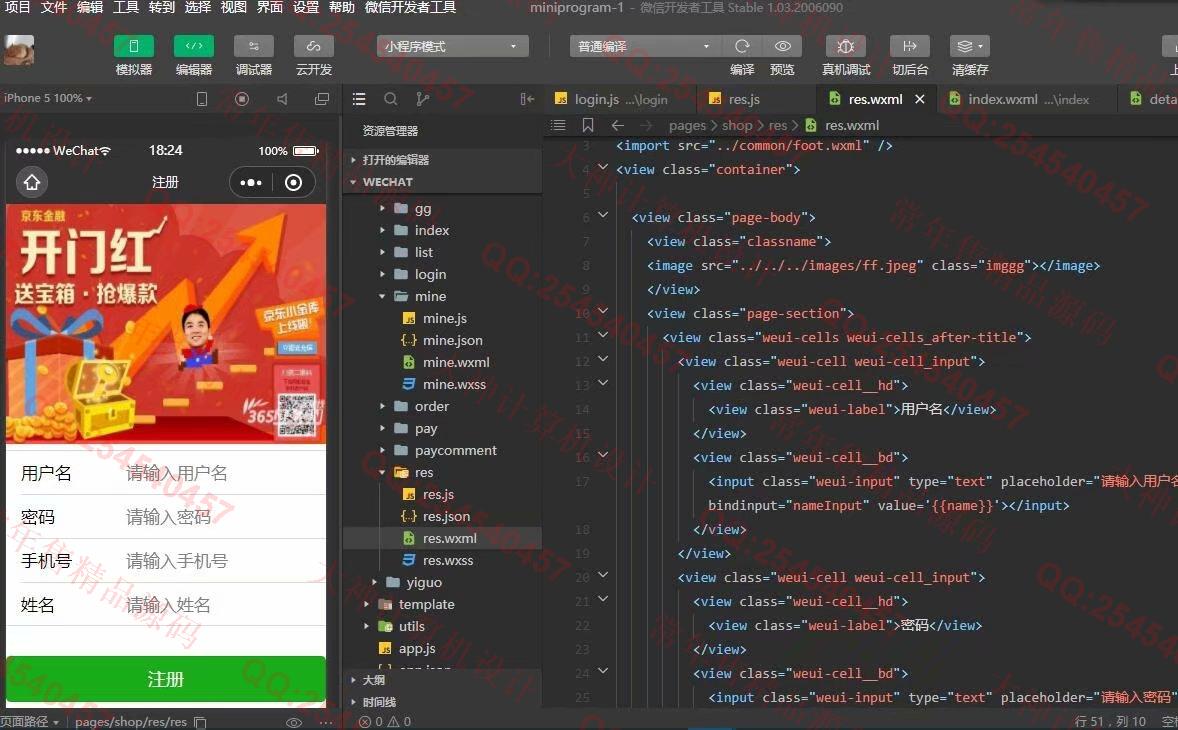Screen dimensions: 1178x730
Task: Open 云开发 cloud development
Action: 314,47
